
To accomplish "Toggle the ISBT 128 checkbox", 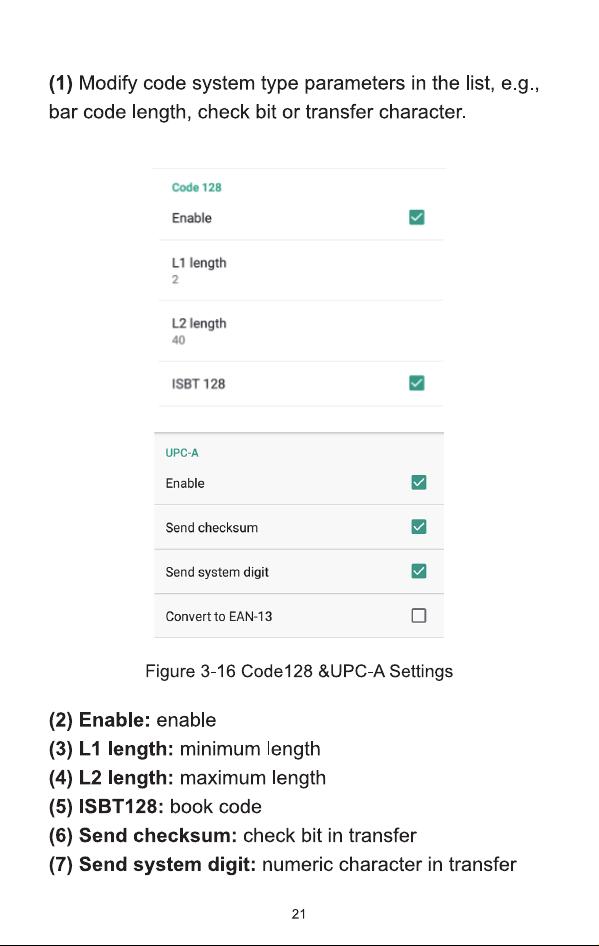I will click(x=416, y=383).
